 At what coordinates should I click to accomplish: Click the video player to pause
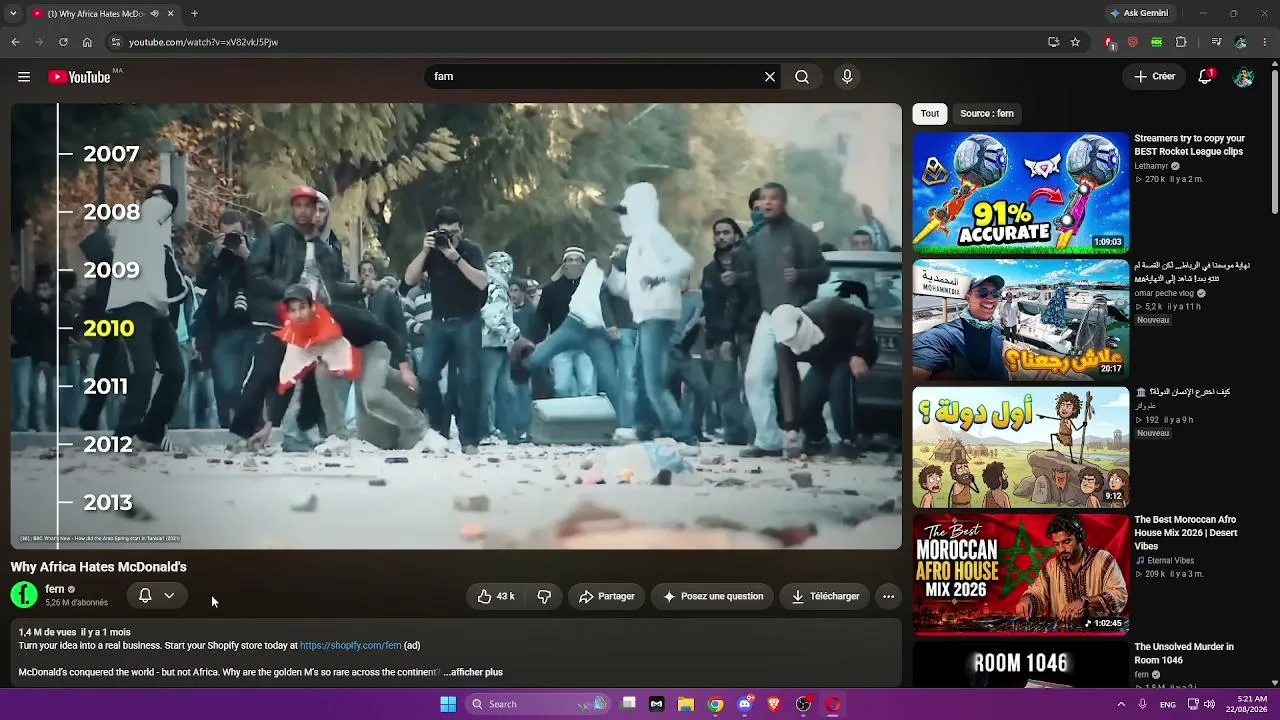click(456, 326)
